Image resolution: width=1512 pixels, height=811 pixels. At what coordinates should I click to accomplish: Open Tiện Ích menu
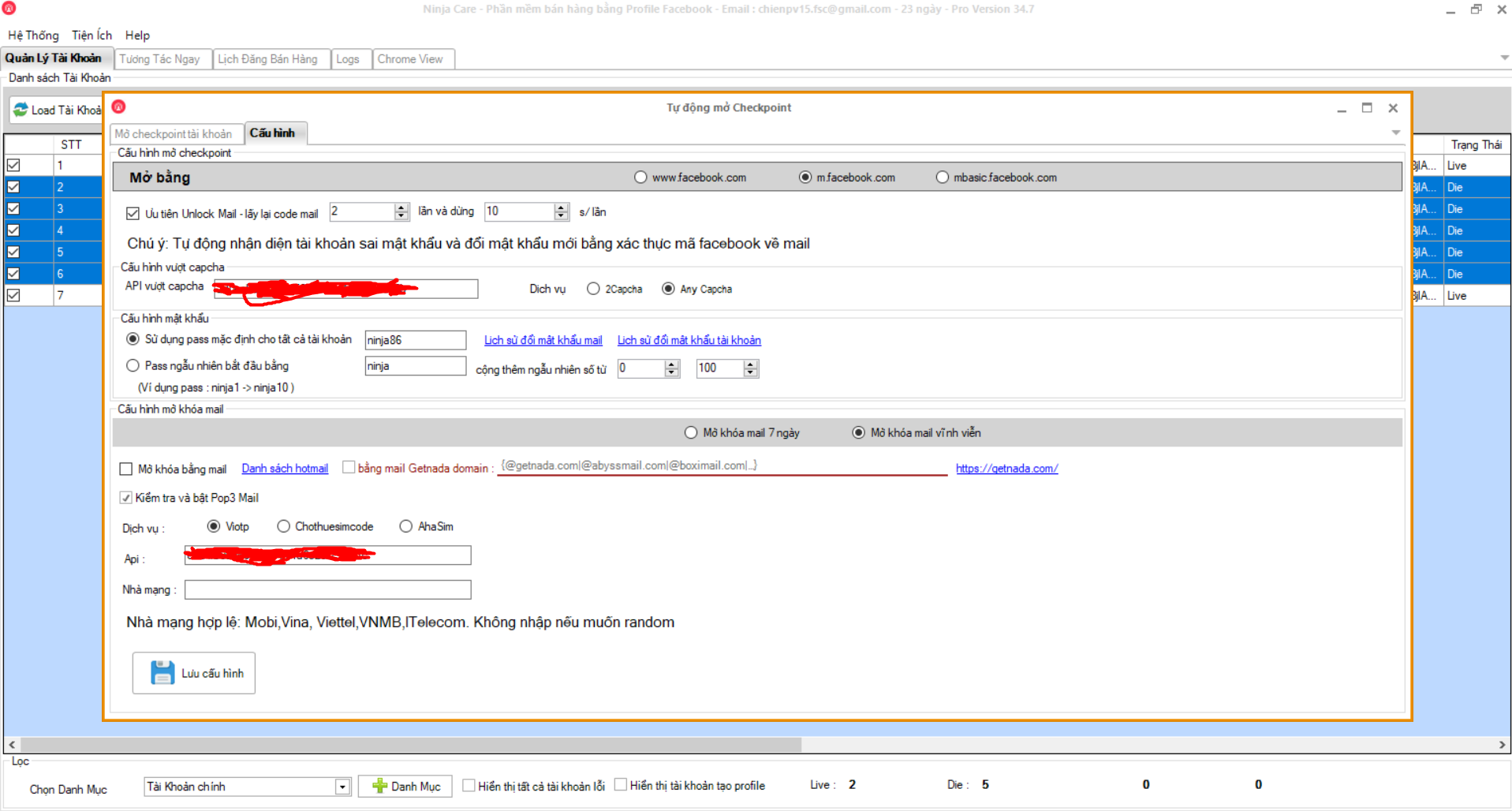pyautogui.click(x=91, y=36)
